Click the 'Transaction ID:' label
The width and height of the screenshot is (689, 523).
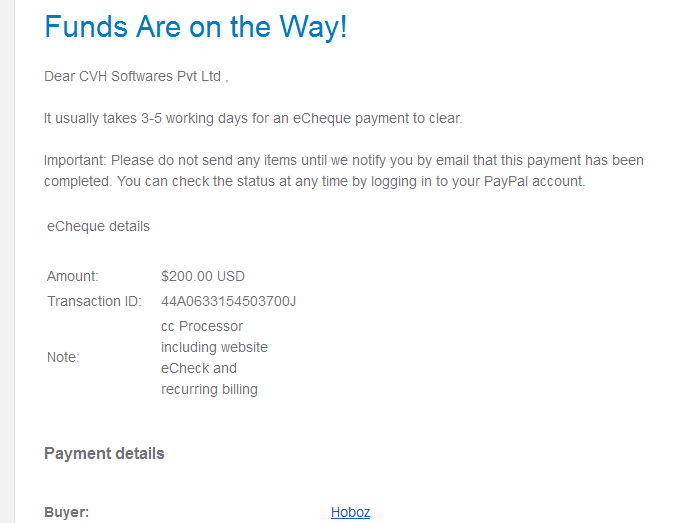pos(94,301)
